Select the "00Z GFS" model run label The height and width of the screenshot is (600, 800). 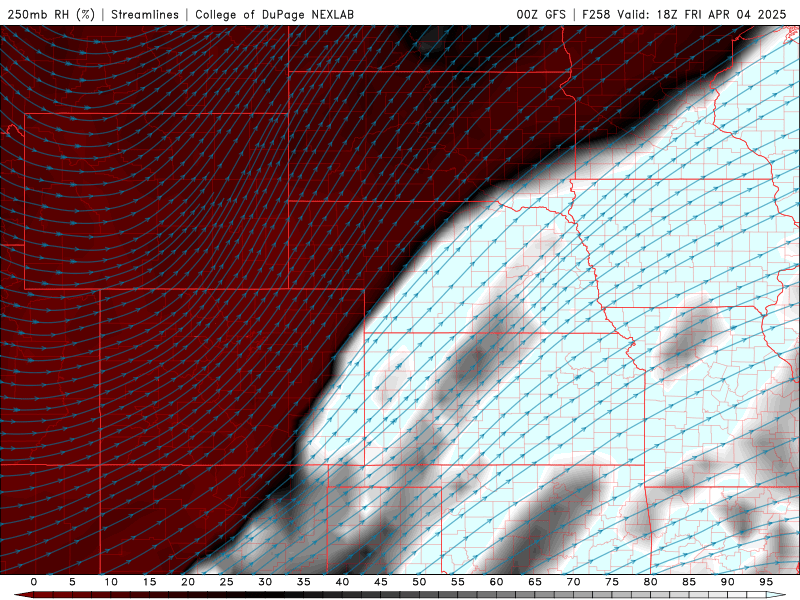tap(541, 14)
